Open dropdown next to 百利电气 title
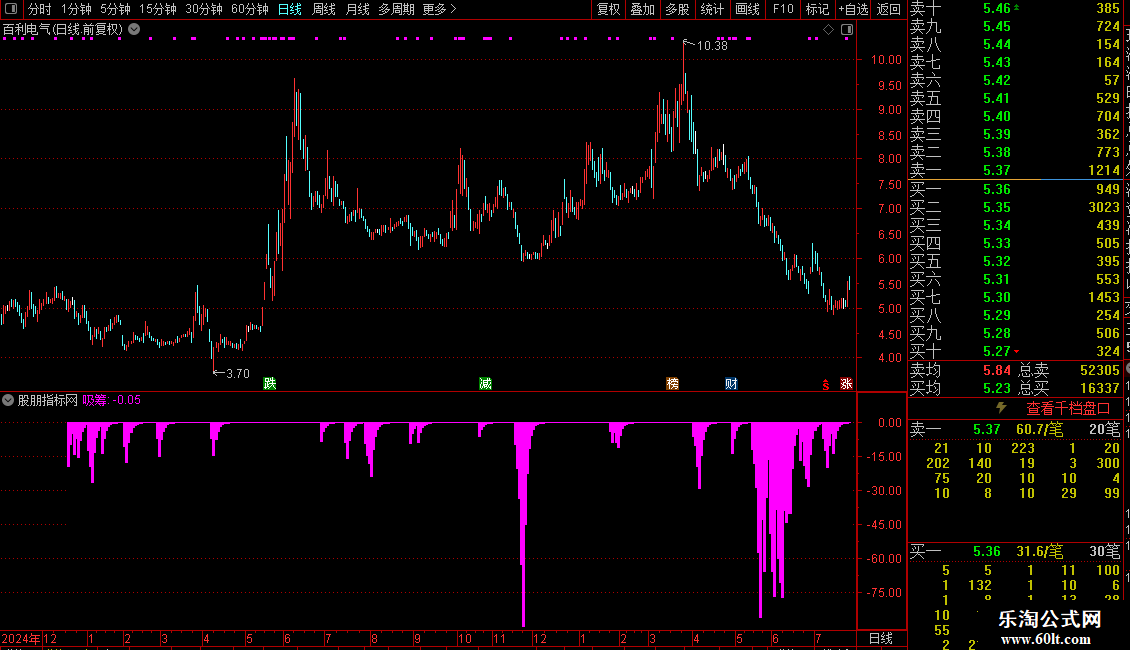Image resolution: width=1130 pixels, height=650 pixels. click(134, 29)
